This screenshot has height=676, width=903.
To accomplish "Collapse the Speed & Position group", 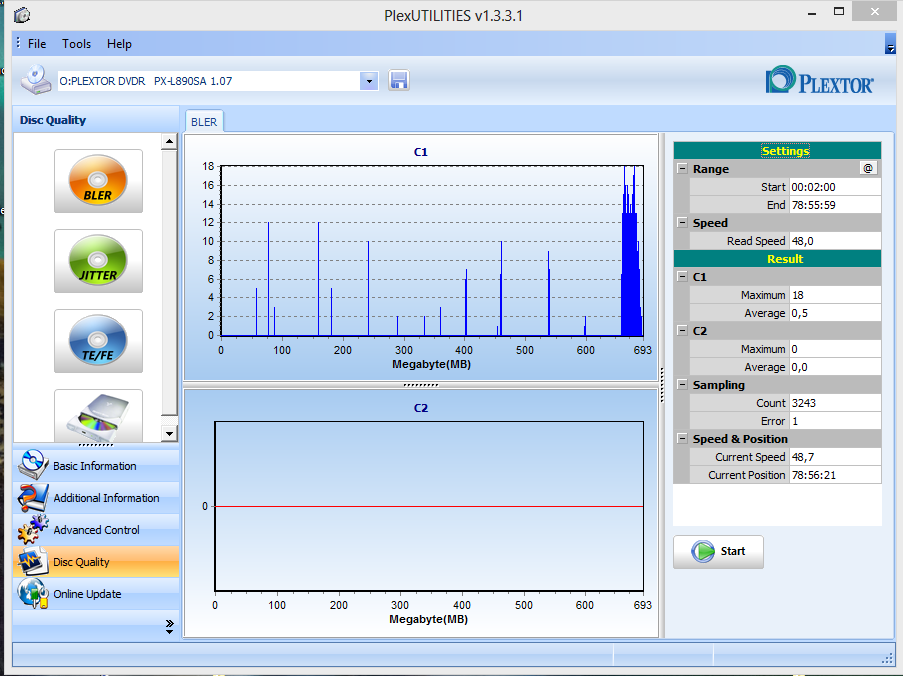I will click(682, 439).
